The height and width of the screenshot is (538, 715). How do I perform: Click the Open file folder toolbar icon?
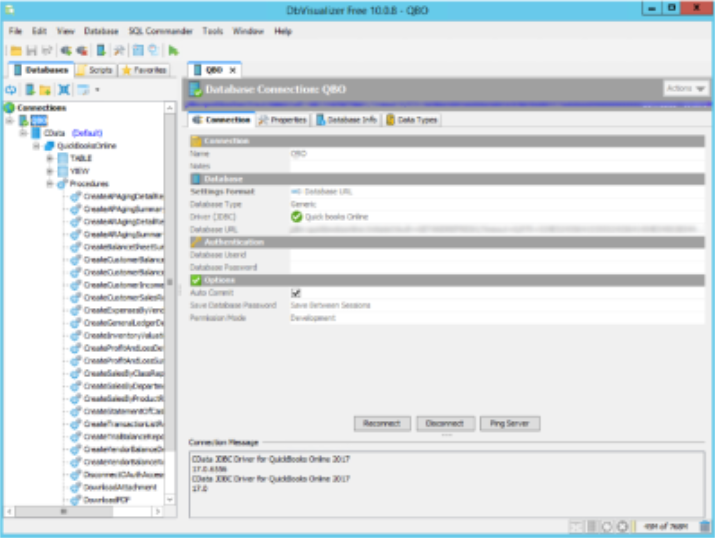[16, 51]
